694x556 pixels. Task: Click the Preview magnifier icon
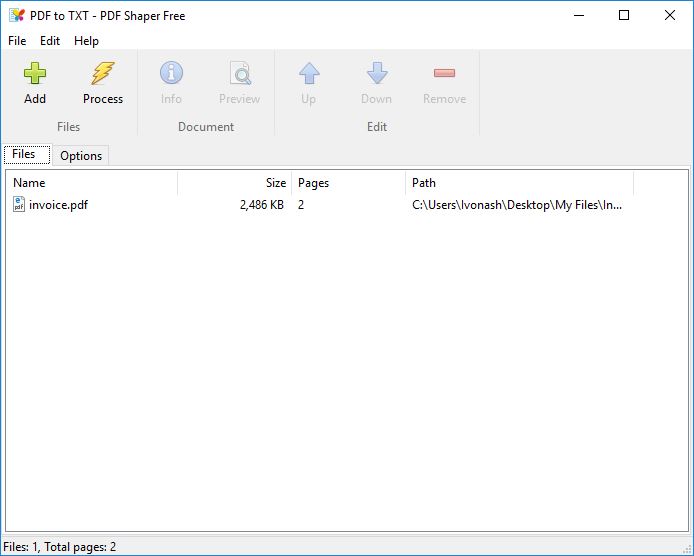pyautogui.click(x=239, y=73)
